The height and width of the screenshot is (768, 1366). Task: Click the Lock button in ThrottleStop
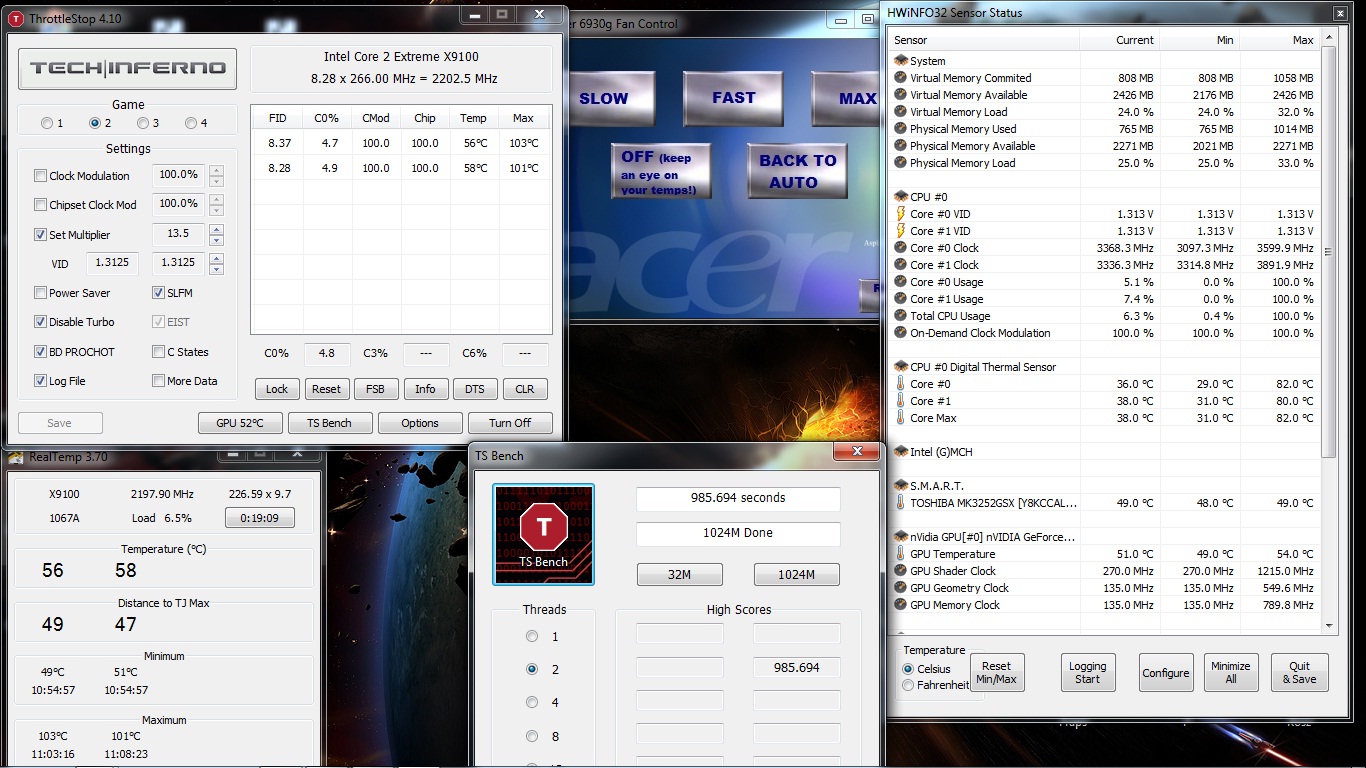[x=277, y=389]
